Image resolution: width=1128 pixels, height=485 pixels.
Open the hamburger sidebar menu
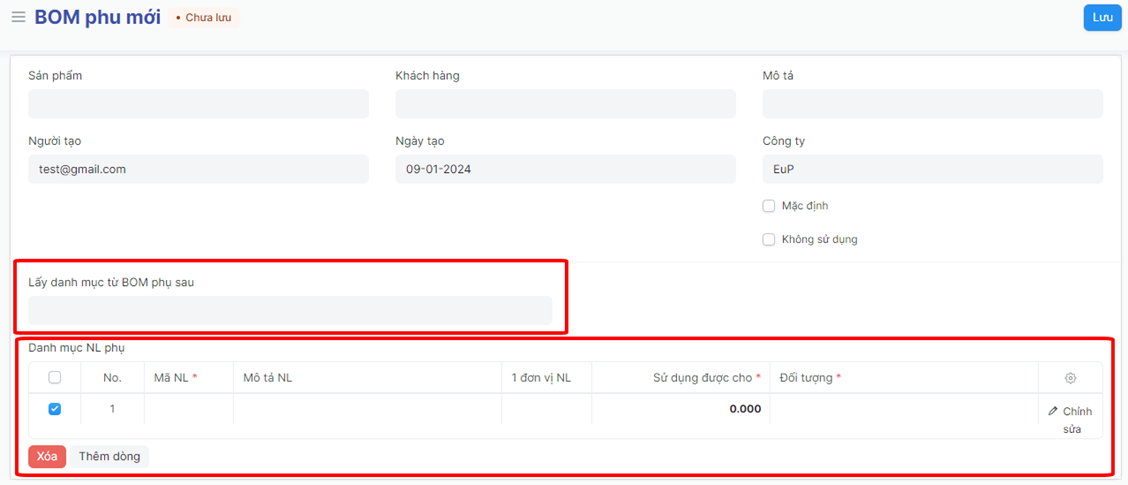(18, 18)
